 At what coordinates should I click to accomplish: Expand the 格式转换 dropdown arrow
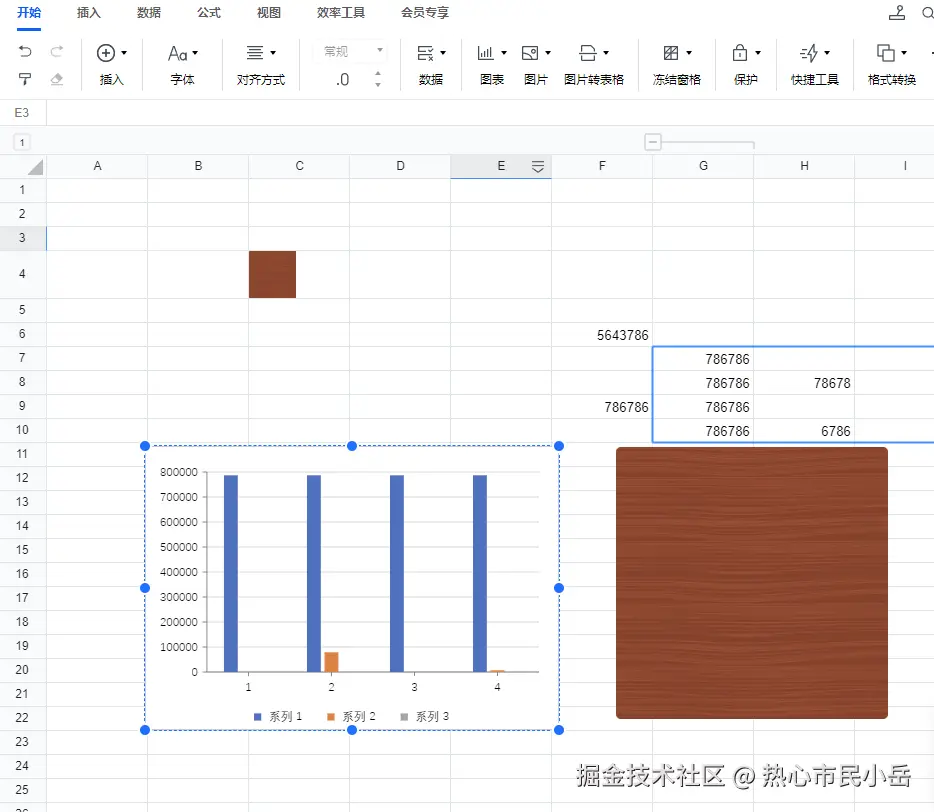tap(904, 53)
